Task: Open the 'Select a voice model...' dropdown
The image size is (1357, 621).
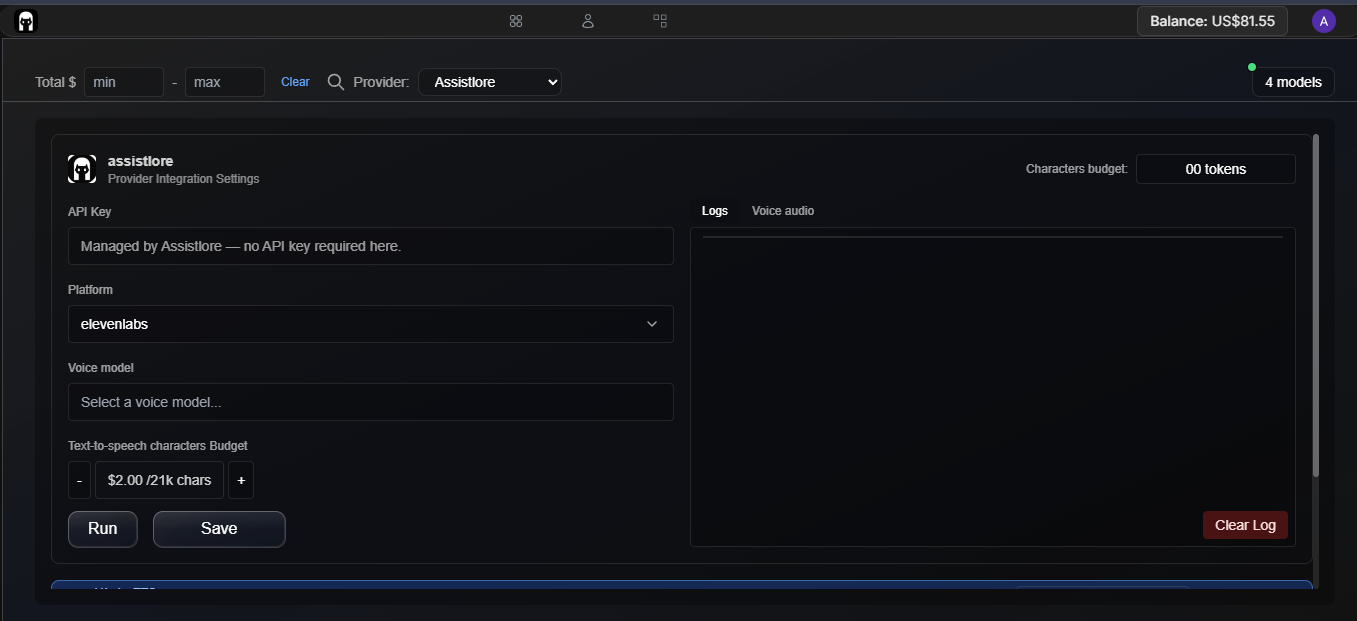Action: [x=370, y=402]
